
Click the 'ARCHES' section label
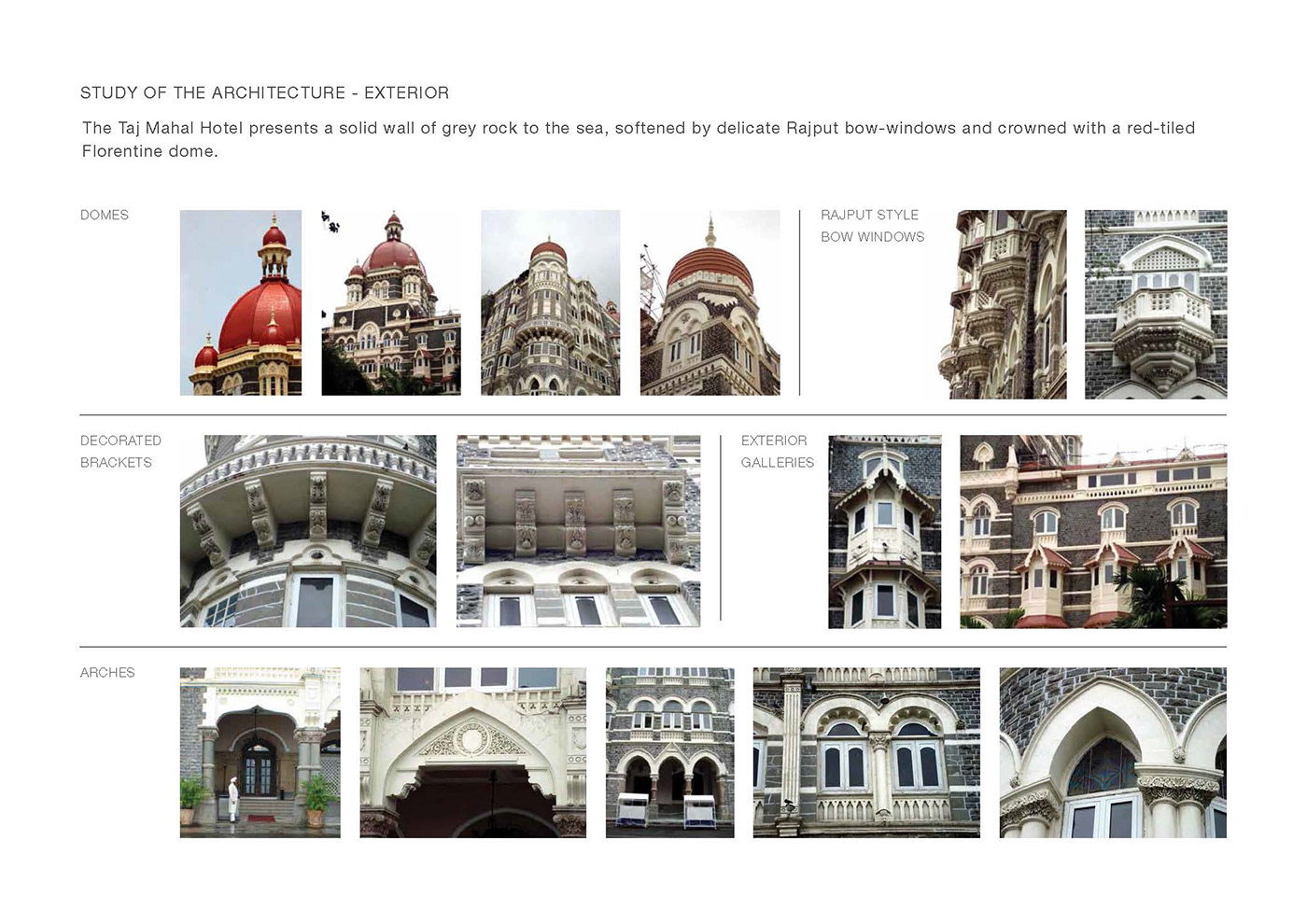click(x=107, y=672)
